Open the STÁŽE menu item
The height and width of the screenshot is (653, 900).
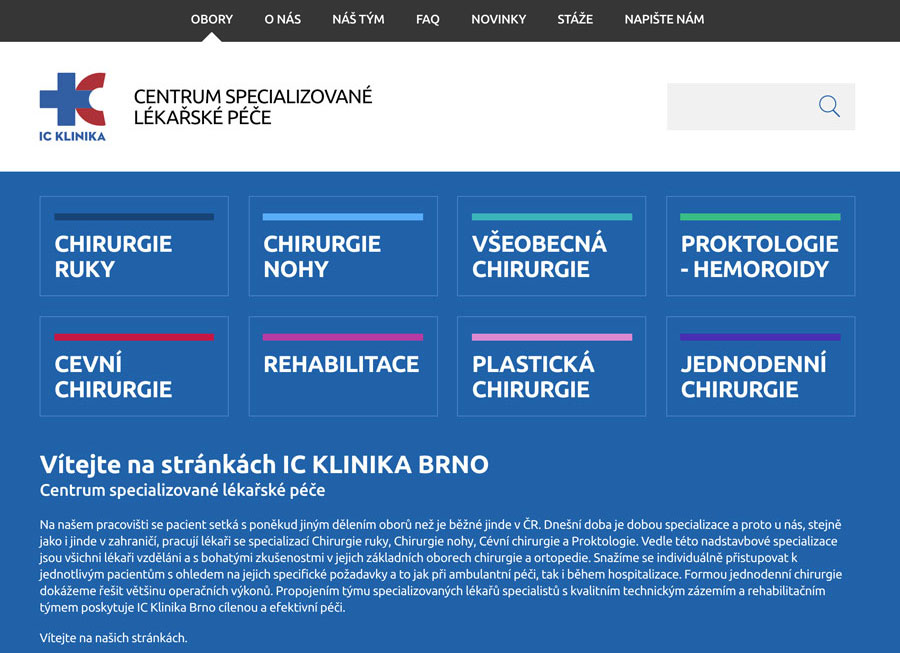click(x=575, y=20)
